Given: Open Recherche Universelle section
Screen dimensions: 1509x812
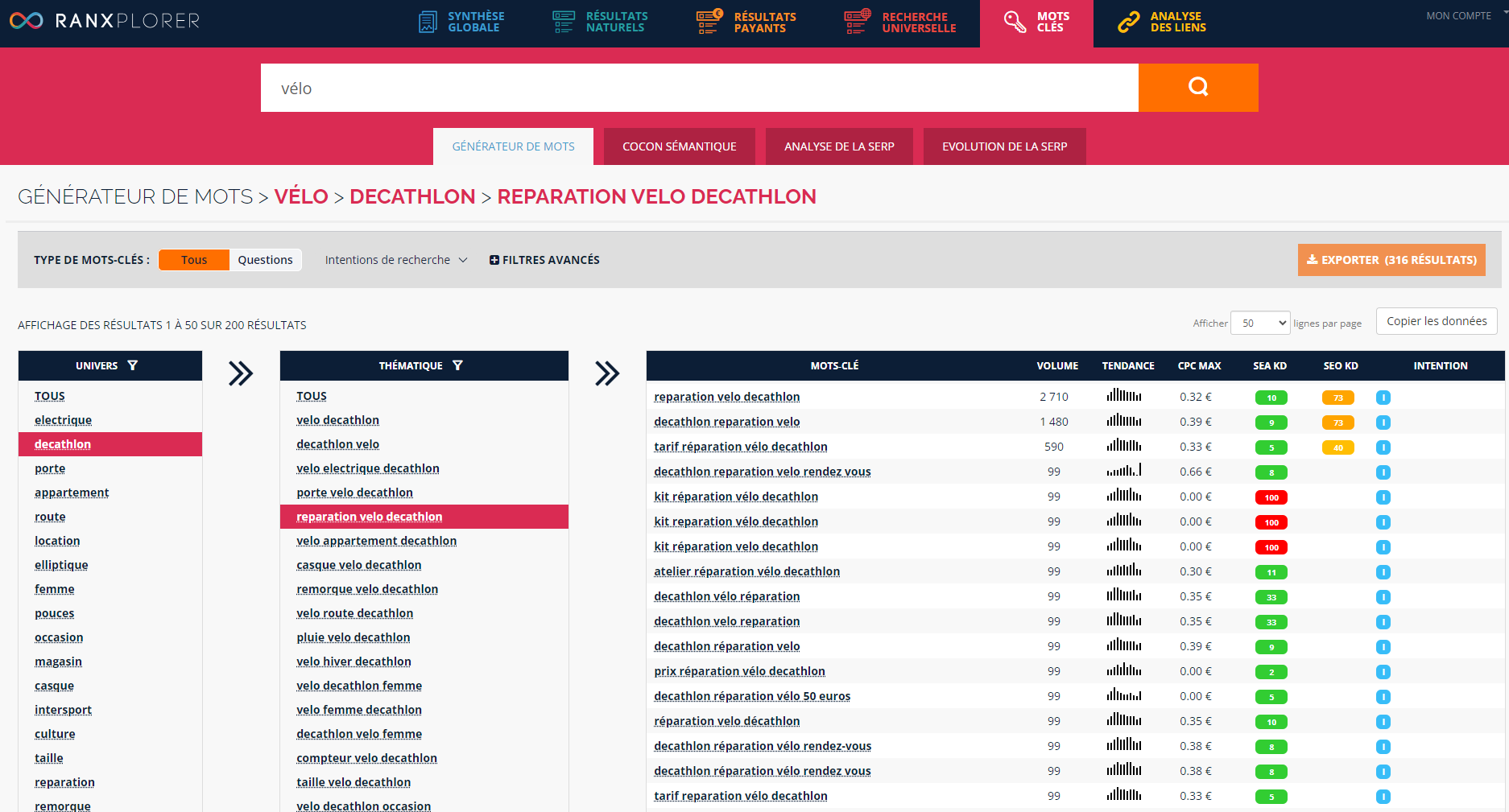Looking at the screenshot, I should click(x=899, y=22).
